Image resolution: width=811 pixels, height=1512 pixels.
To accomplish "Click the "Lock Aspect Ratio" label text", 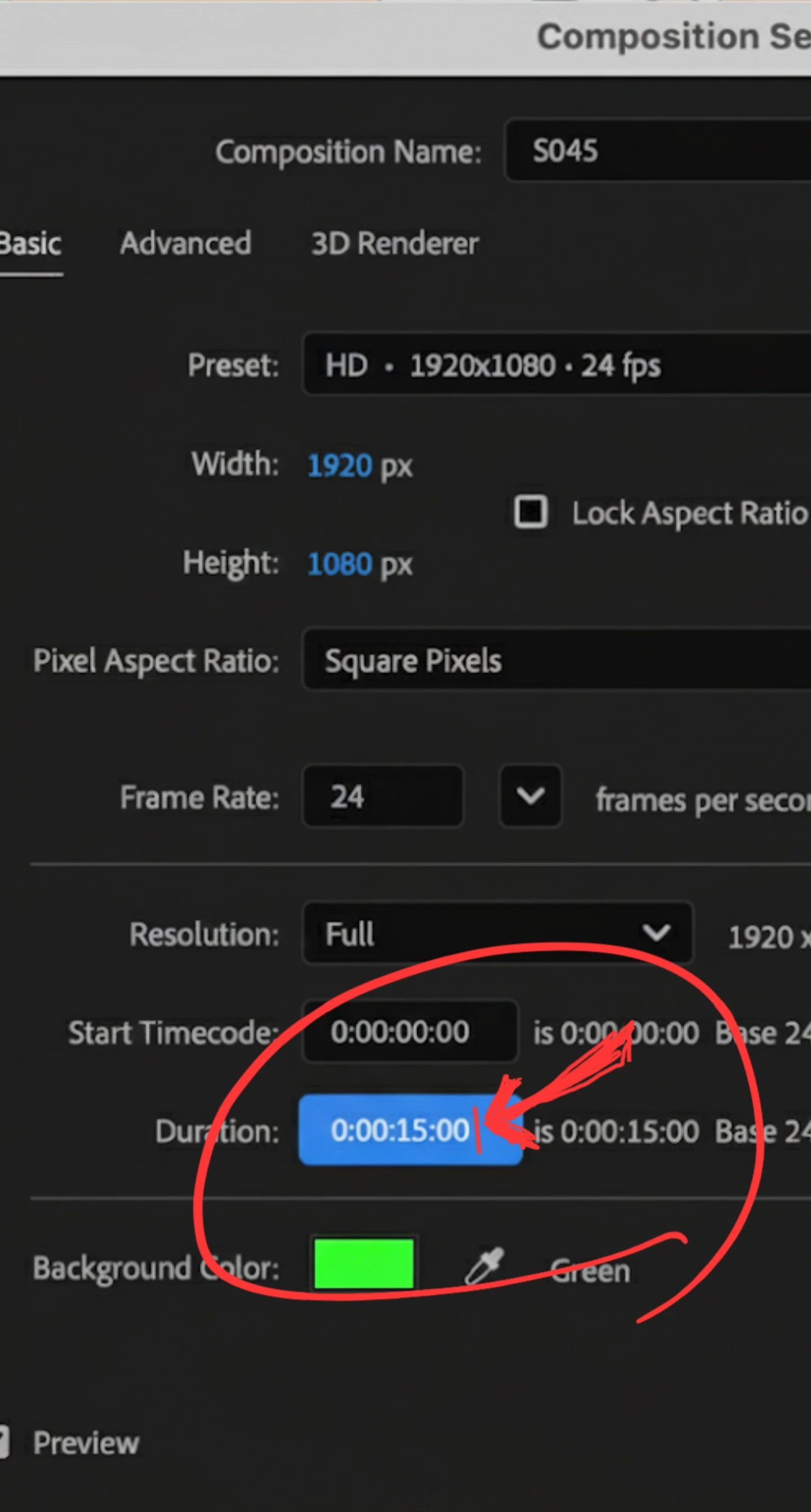I will tap(690, 514).
